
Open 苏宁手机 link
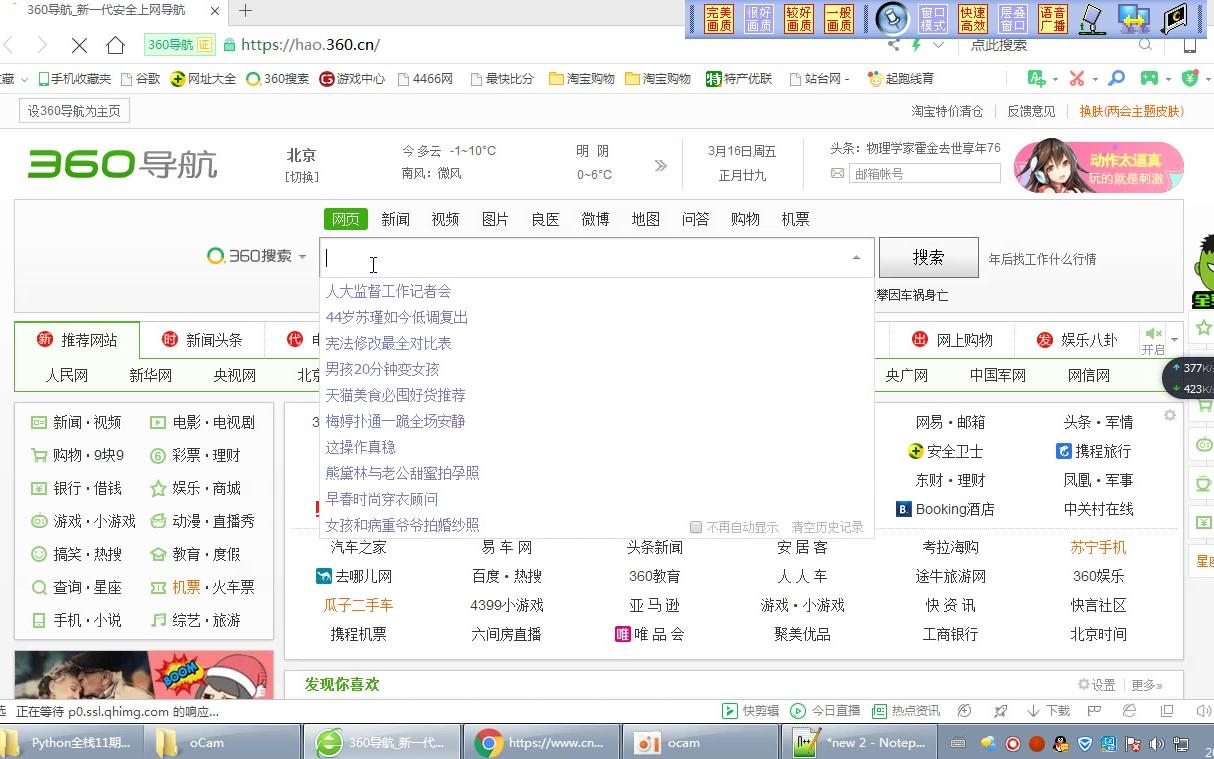(1098, 547)
